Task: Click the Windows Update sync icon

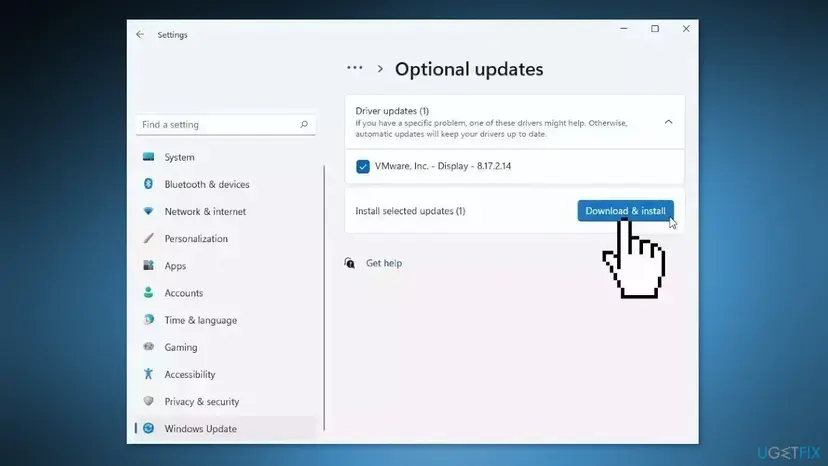Action: click(x=148, y=428)
